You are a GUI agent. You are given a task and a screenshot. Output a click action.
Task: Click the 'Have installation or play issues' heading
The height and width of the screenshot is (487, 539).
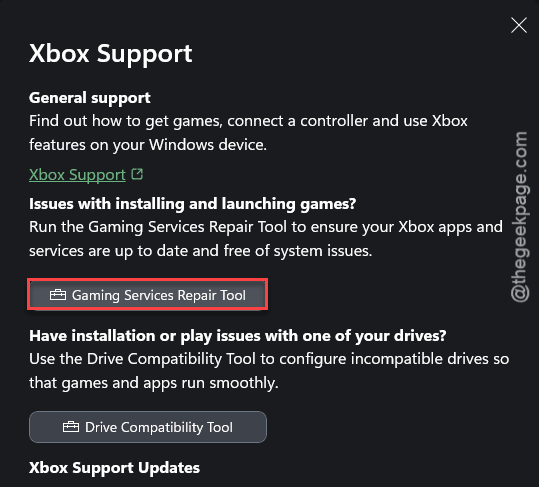pyautogui.click(x=238, y=336)
